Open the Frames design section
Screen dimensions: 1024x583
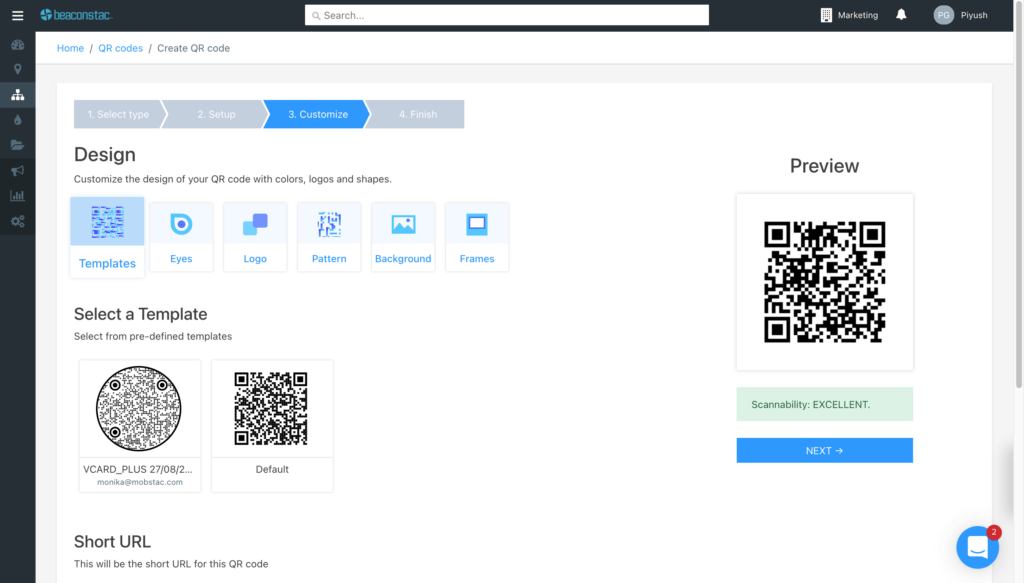(x=477, y=236)
